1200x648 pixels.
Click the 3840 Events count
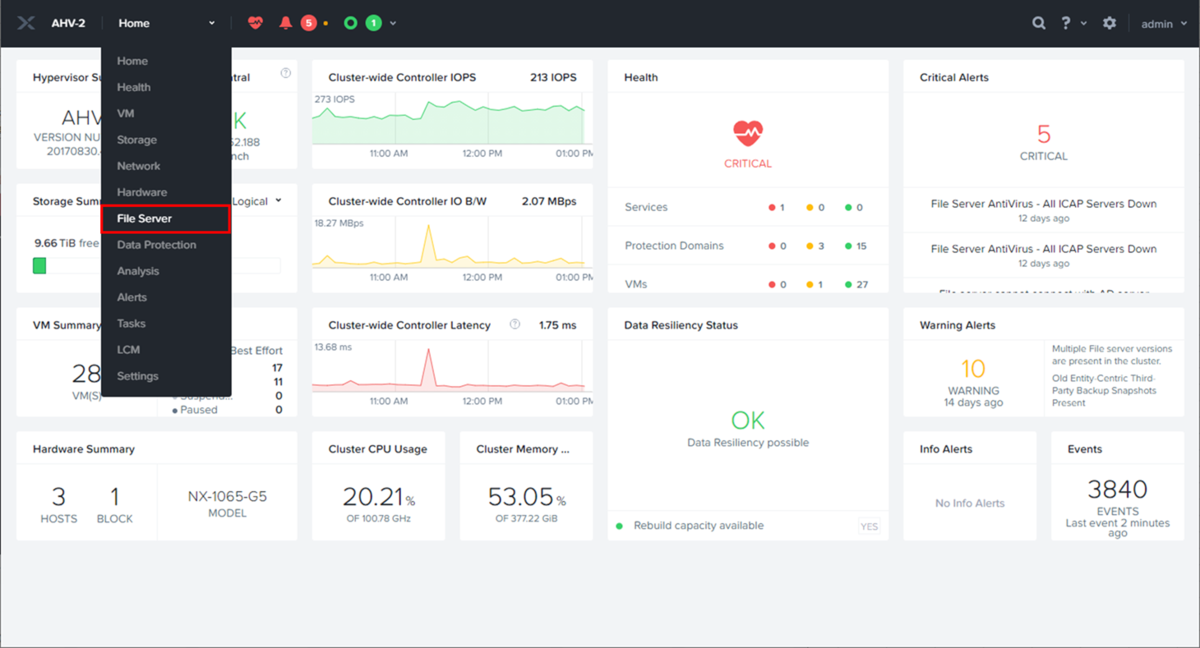(1117, 489)
